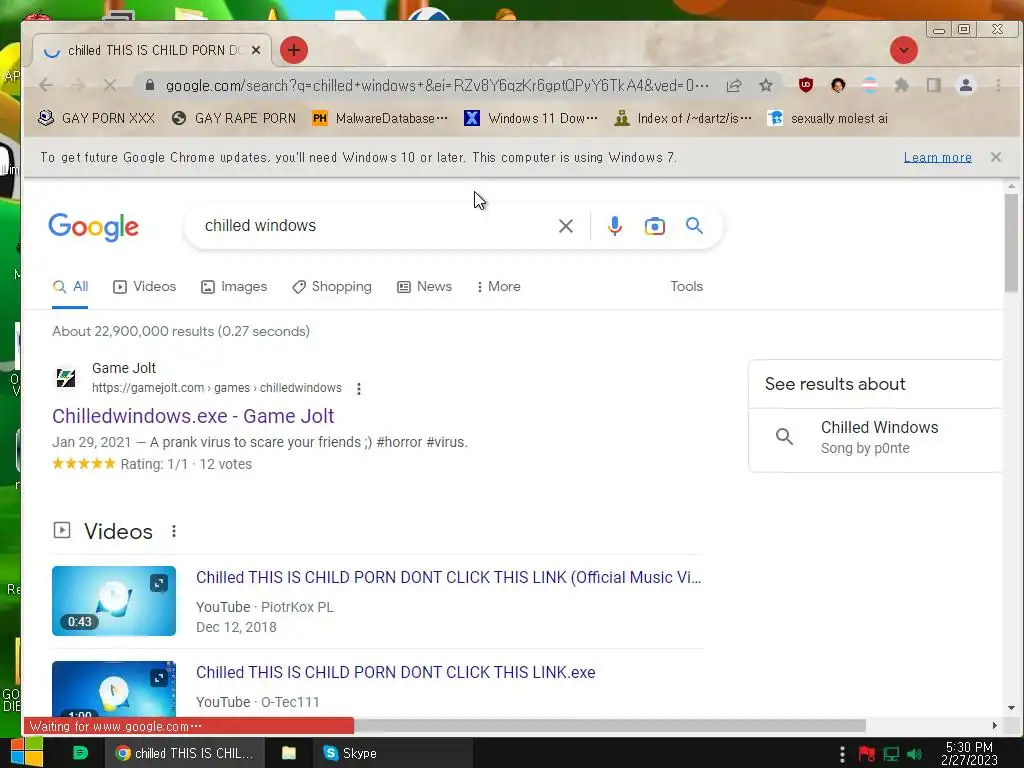Image resolution: width=1024 pixels, height=768 pixels.
Task: Expand the More search categories menu
Action: pyautogui.click(x=499, y=287)
